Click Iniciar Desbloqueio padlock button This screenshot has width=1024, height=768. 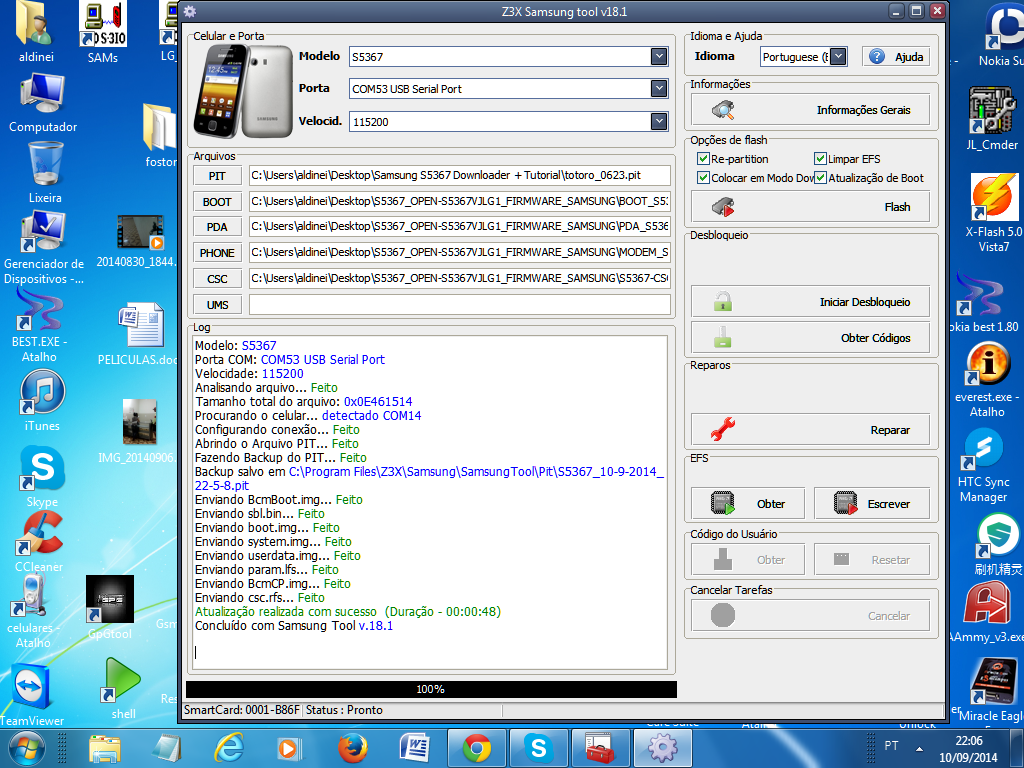[x=810, y=302]
